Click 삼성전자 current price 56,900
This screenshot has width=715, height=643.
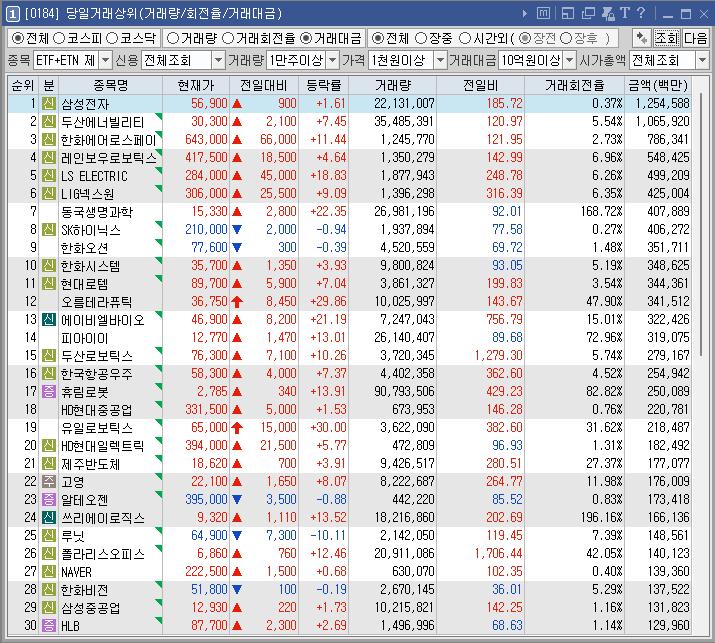tap(209, 104)
